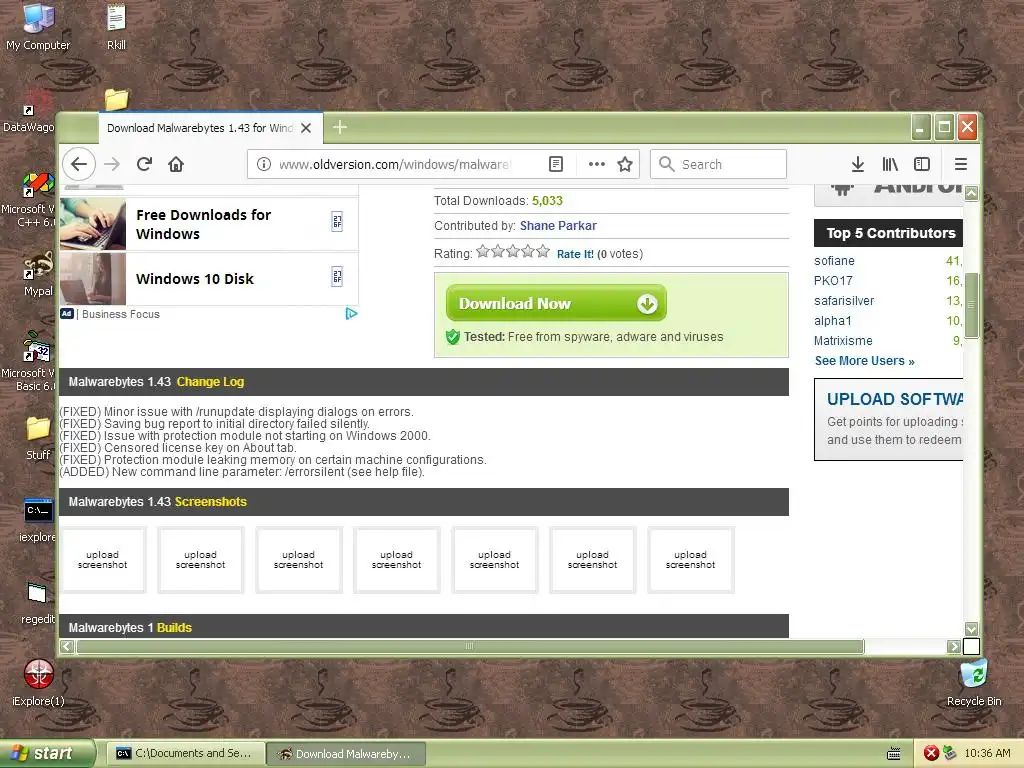Select the Rkill desktop icon
Image resolution: width=1024 pixels, height=768 pixels.
[116, 27]
